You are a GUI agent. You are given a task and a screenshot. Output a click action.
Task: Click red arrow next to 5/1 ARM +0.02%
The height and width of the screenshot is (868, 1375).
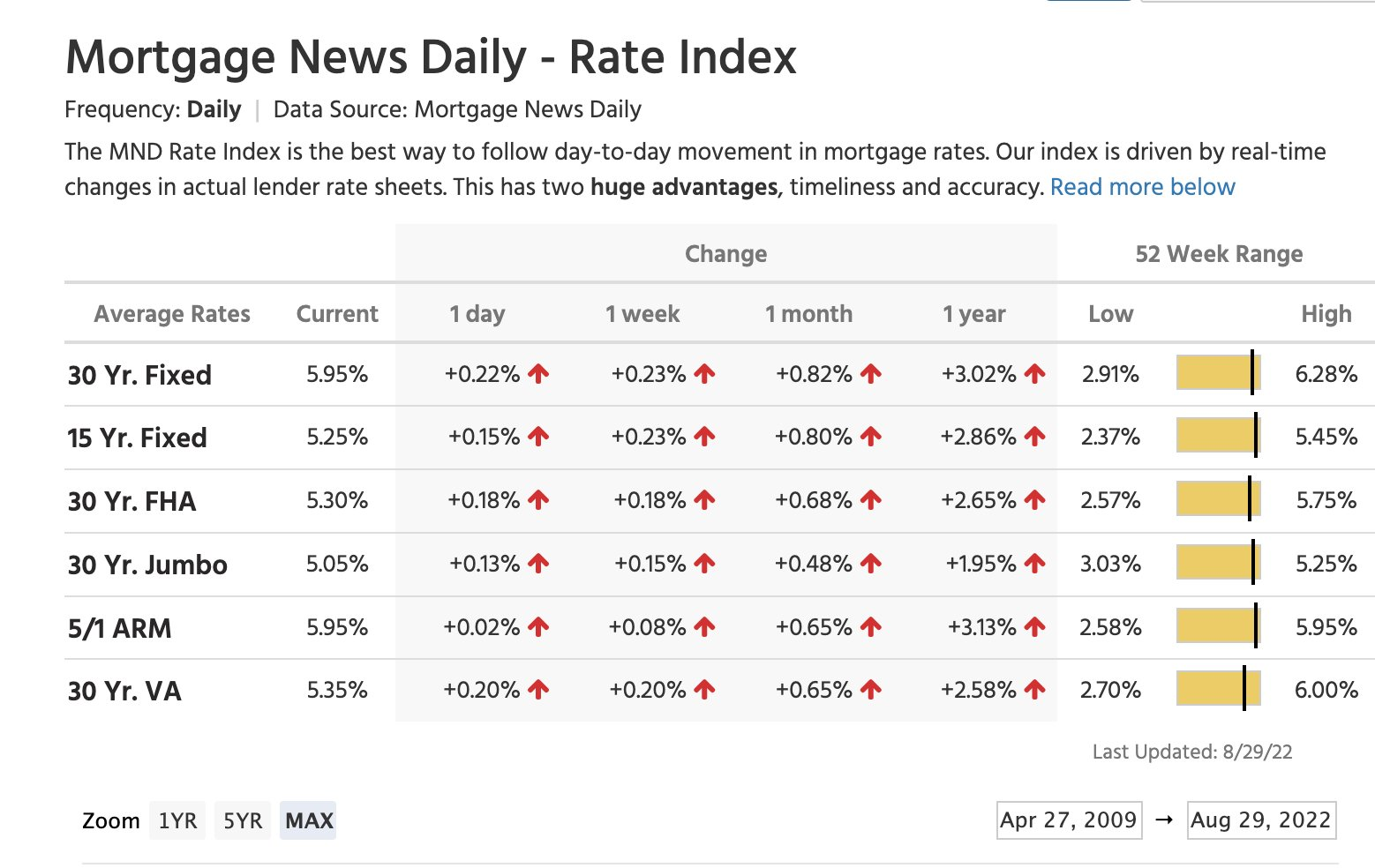coord(538,627)
